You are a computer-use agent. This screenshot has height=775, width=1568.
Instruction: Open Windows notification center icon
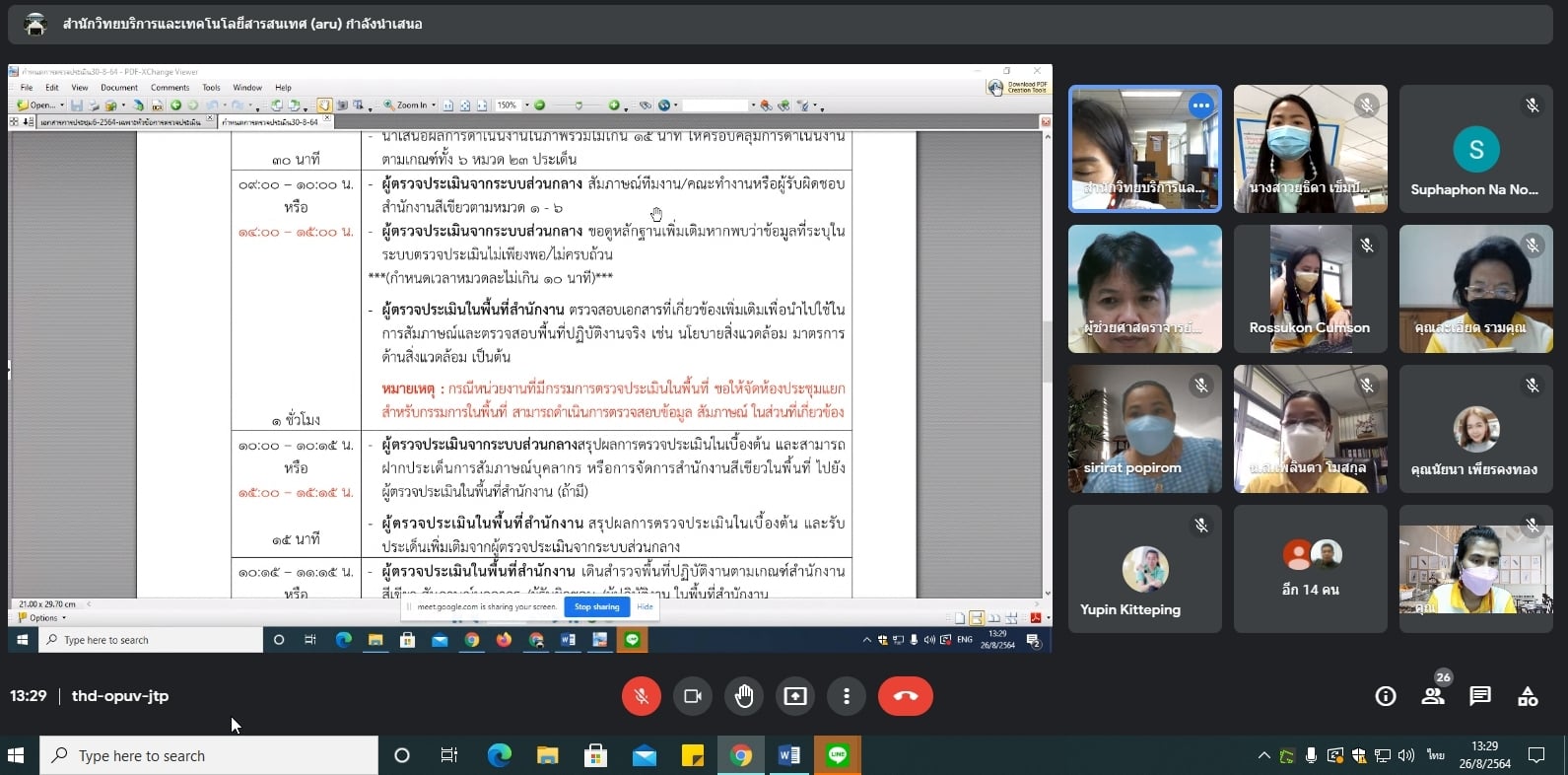(1536, 755)
